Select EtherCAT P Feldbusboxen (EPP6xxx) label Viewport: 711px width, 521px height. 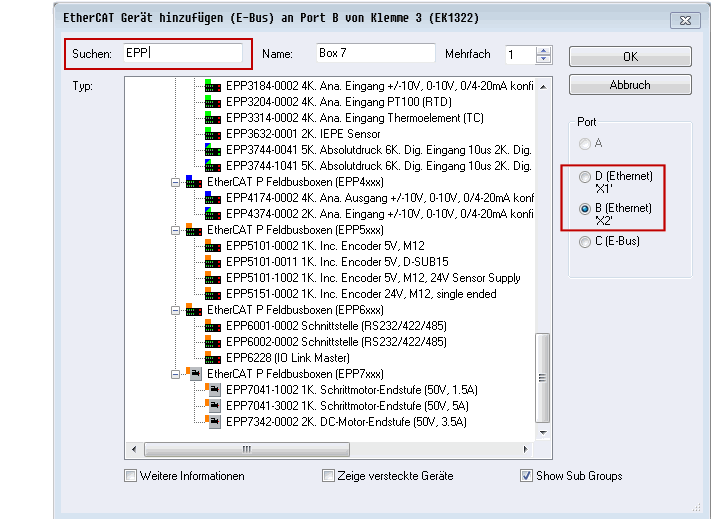point(295,310)
